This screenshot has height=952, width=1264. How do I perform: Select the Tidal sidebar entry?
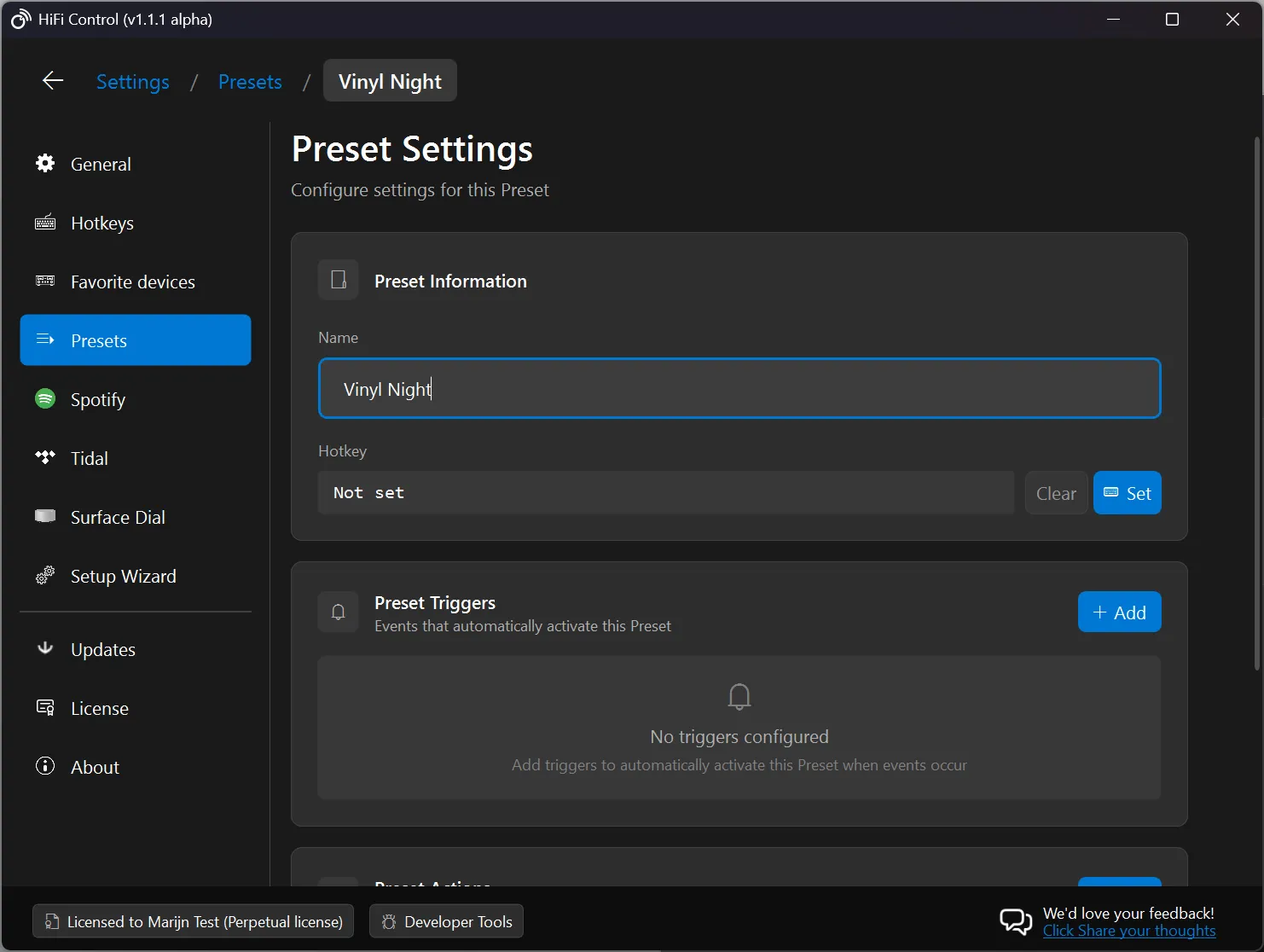click(x=89, y=458)
